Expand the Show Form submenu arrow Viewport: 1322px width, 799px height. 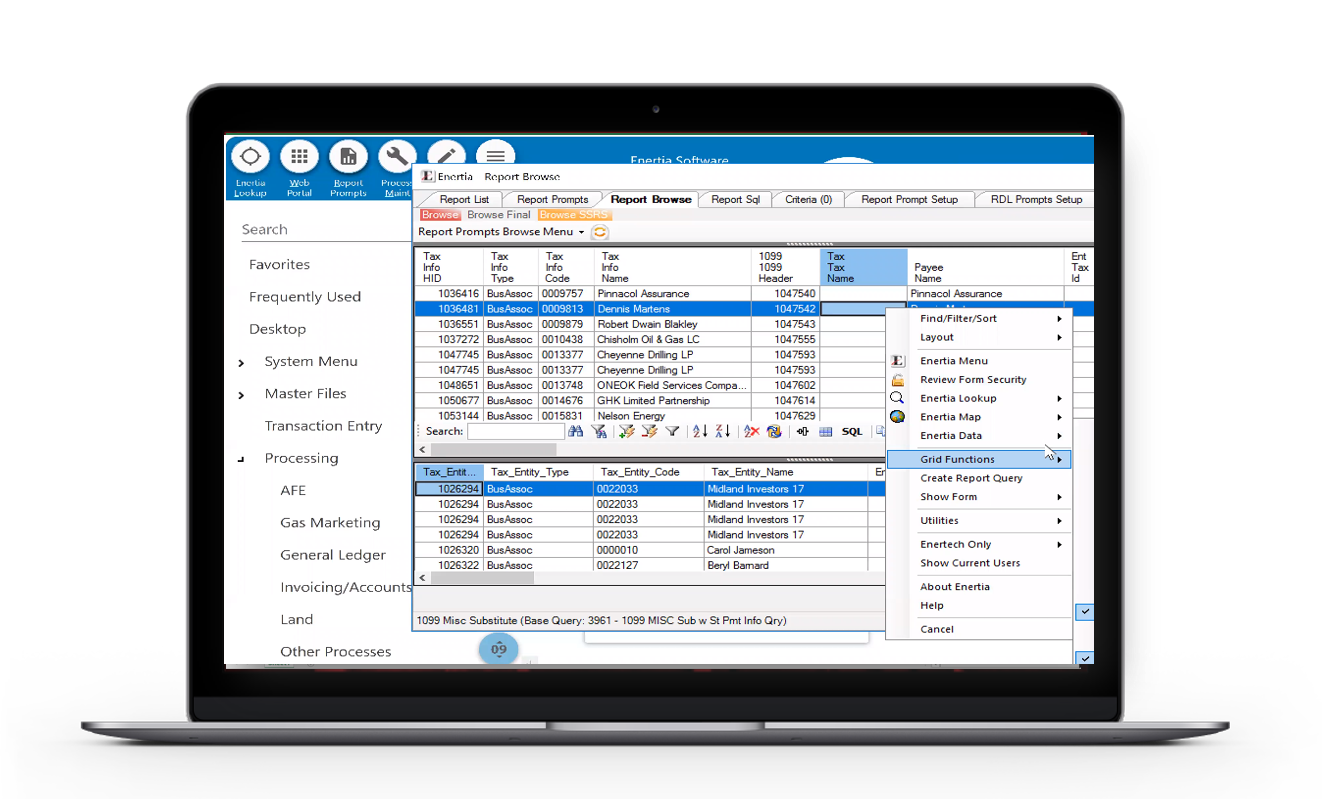[x=1059, y=497]
